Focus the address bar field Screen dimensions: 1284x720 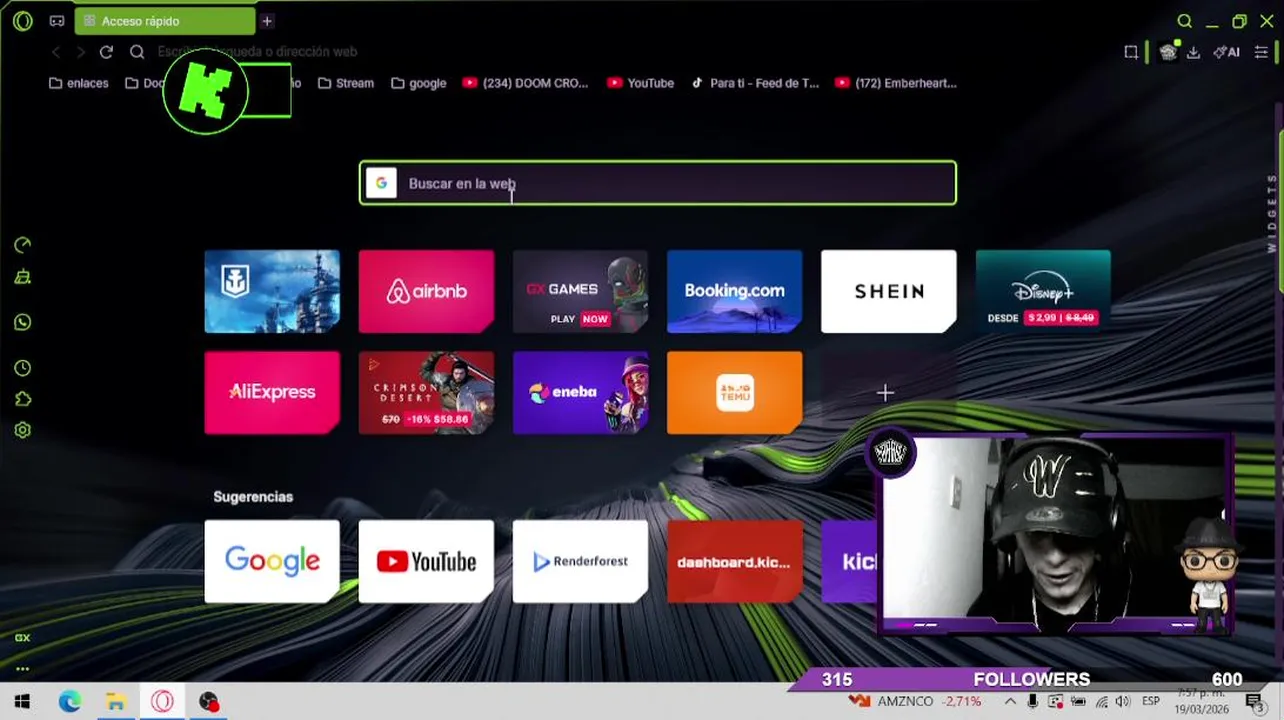[x=630, y=52]
